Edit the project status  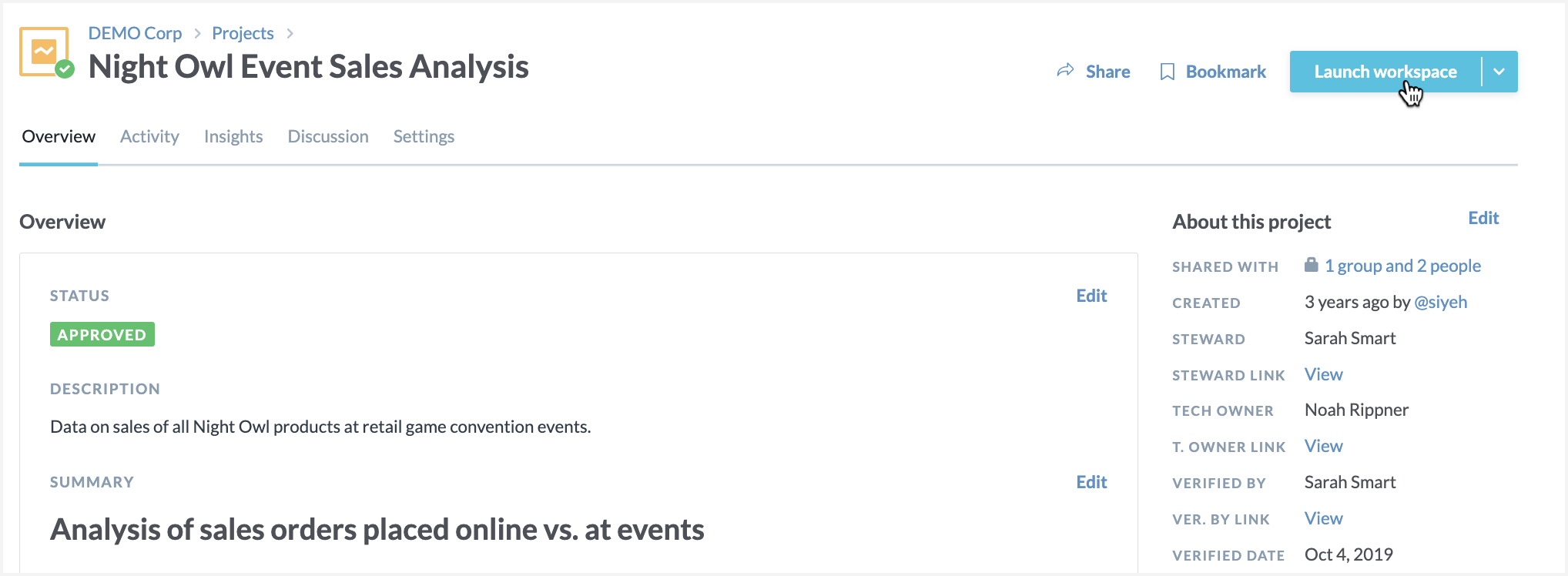pos(1091,296)
